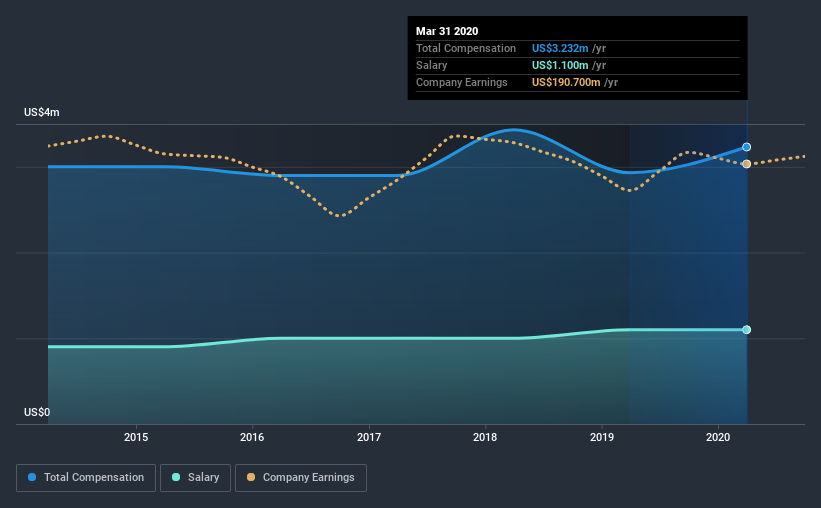Click the teal Salary data point
The image size is (821, 508).
click(x=747, y=329)
